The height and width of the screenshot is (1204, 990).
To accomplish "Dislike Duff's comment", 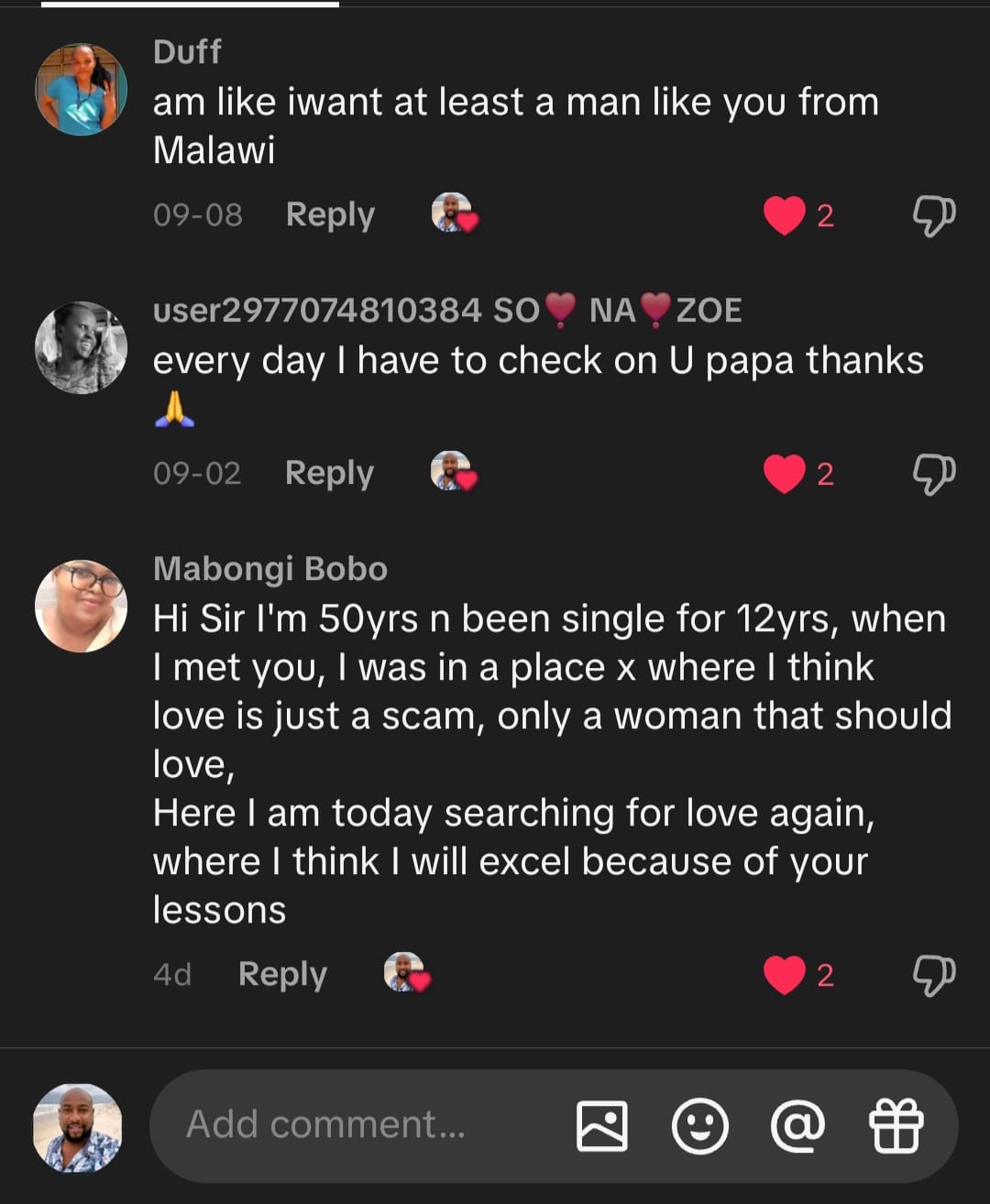I will (933, 215).
